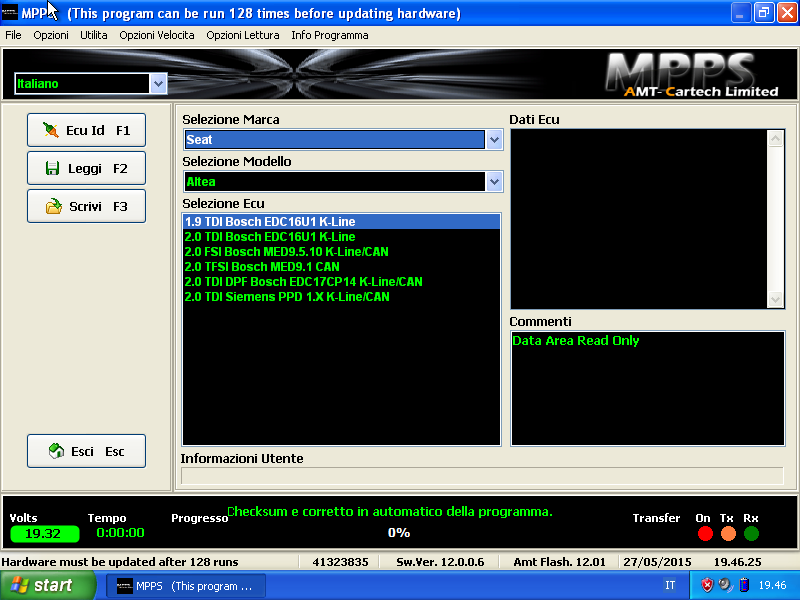This screenshot has height=600, width=800.
Task: Open the Windows start menu
Action: tap(47, 585)
